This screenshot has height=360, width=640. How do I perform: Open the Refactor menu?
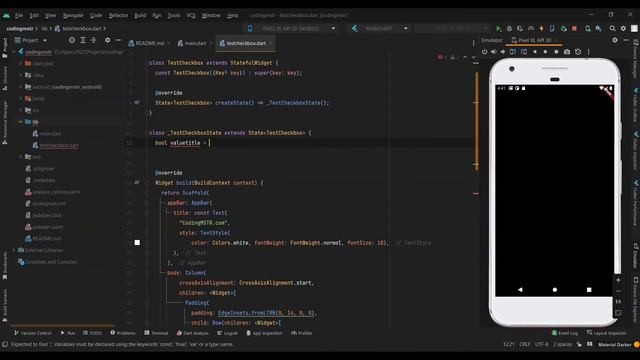118,16
